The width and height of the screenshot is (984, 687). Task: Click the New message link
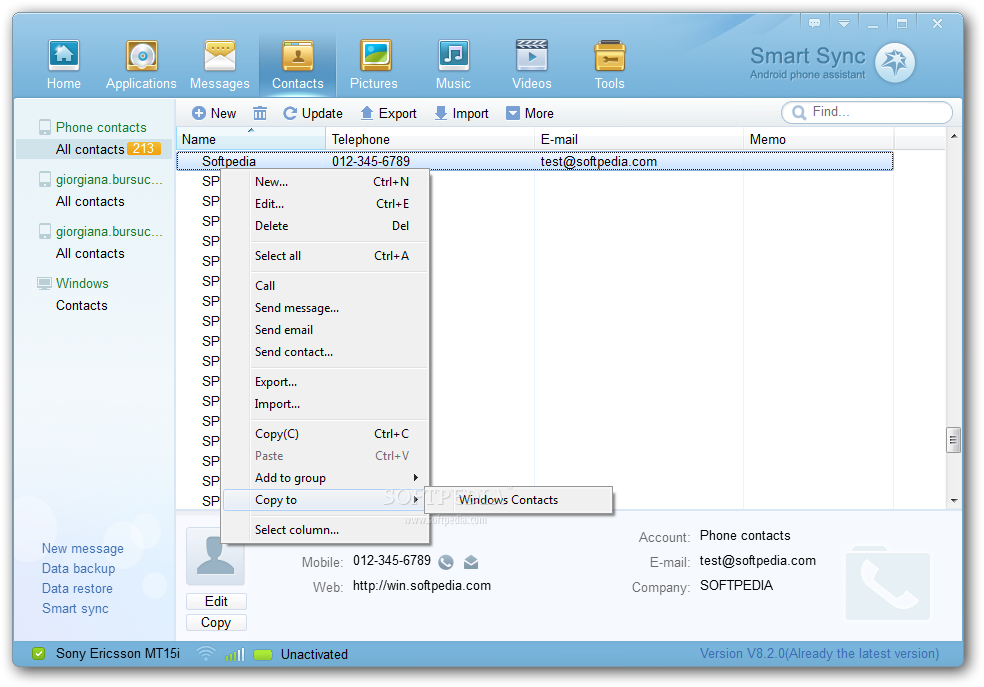82,548
